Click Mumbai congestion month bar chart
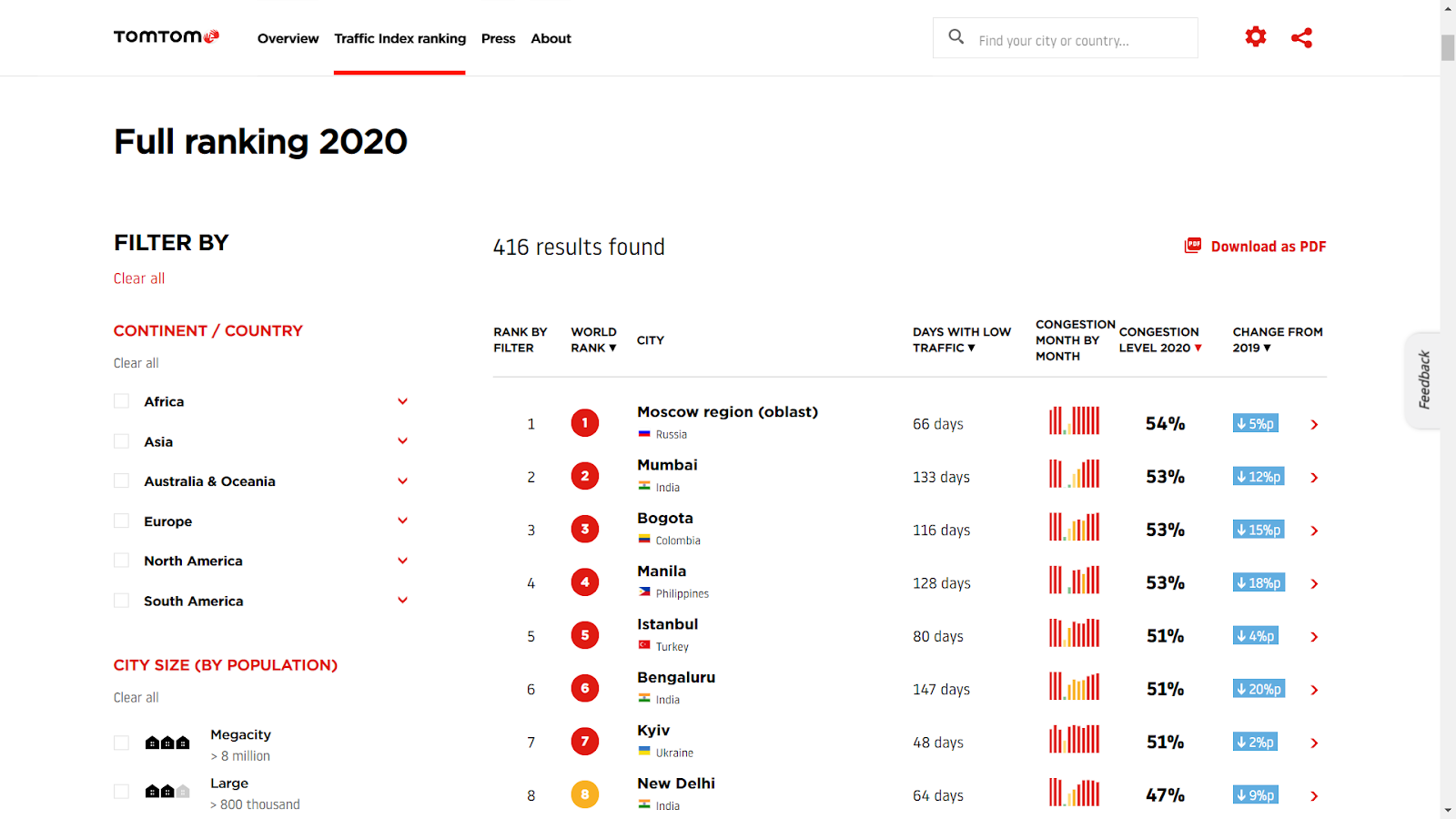This screenshot has height=819, width=1456. click(x=1074, y=474)
